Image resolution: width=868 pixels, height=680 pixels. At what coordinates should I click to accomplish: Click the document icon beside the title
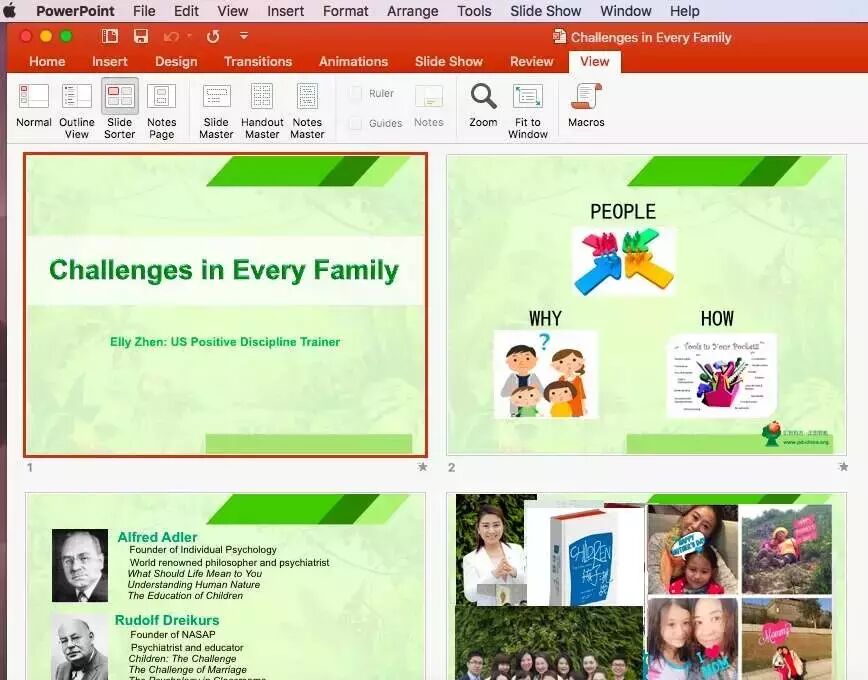coord(559,37)
